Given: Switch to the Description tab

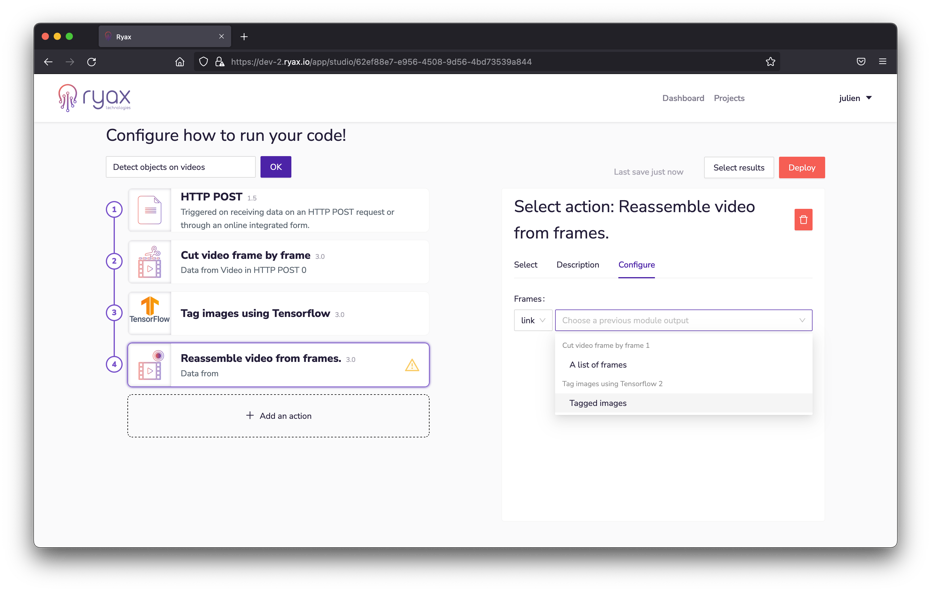Looking at the screenshot, I should coord(577,265).
